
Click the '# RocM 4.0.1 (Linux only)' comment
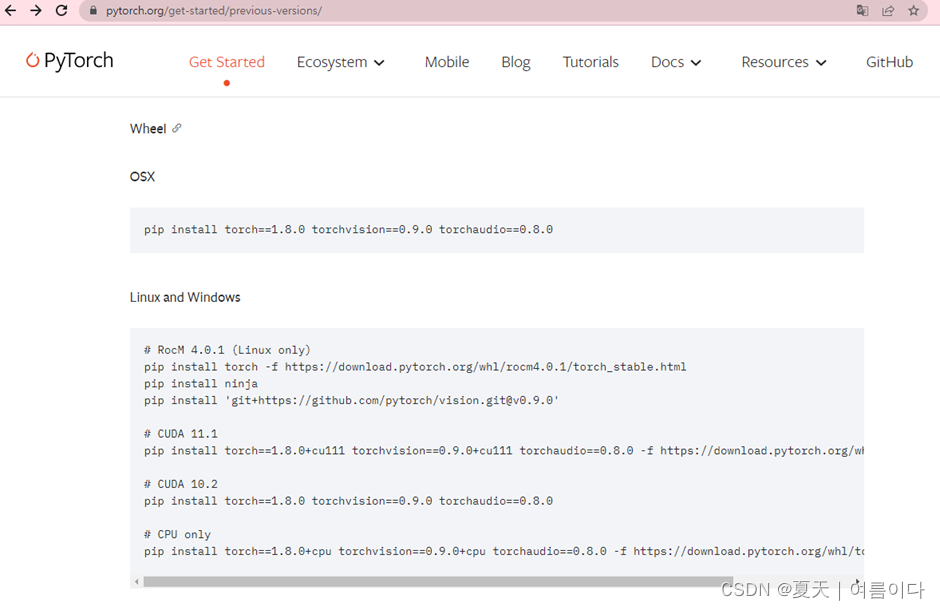point(227,350)
